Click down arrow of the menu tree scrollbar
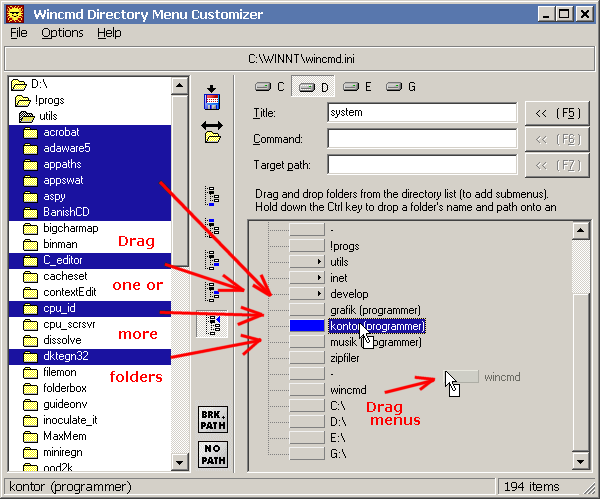 [x=580, y=461]
